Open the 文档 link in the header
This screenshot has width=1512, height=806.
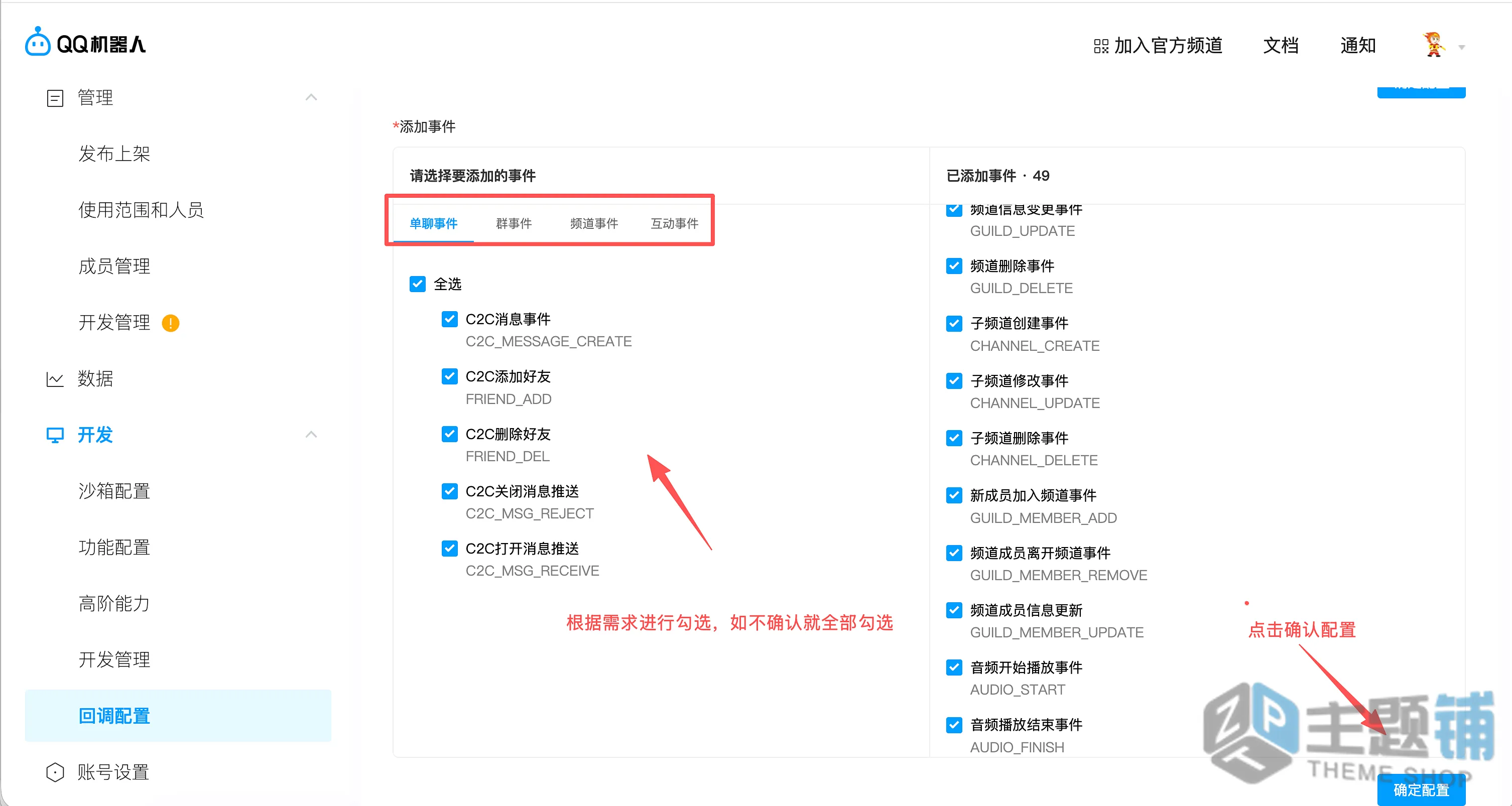point(1281,46)
